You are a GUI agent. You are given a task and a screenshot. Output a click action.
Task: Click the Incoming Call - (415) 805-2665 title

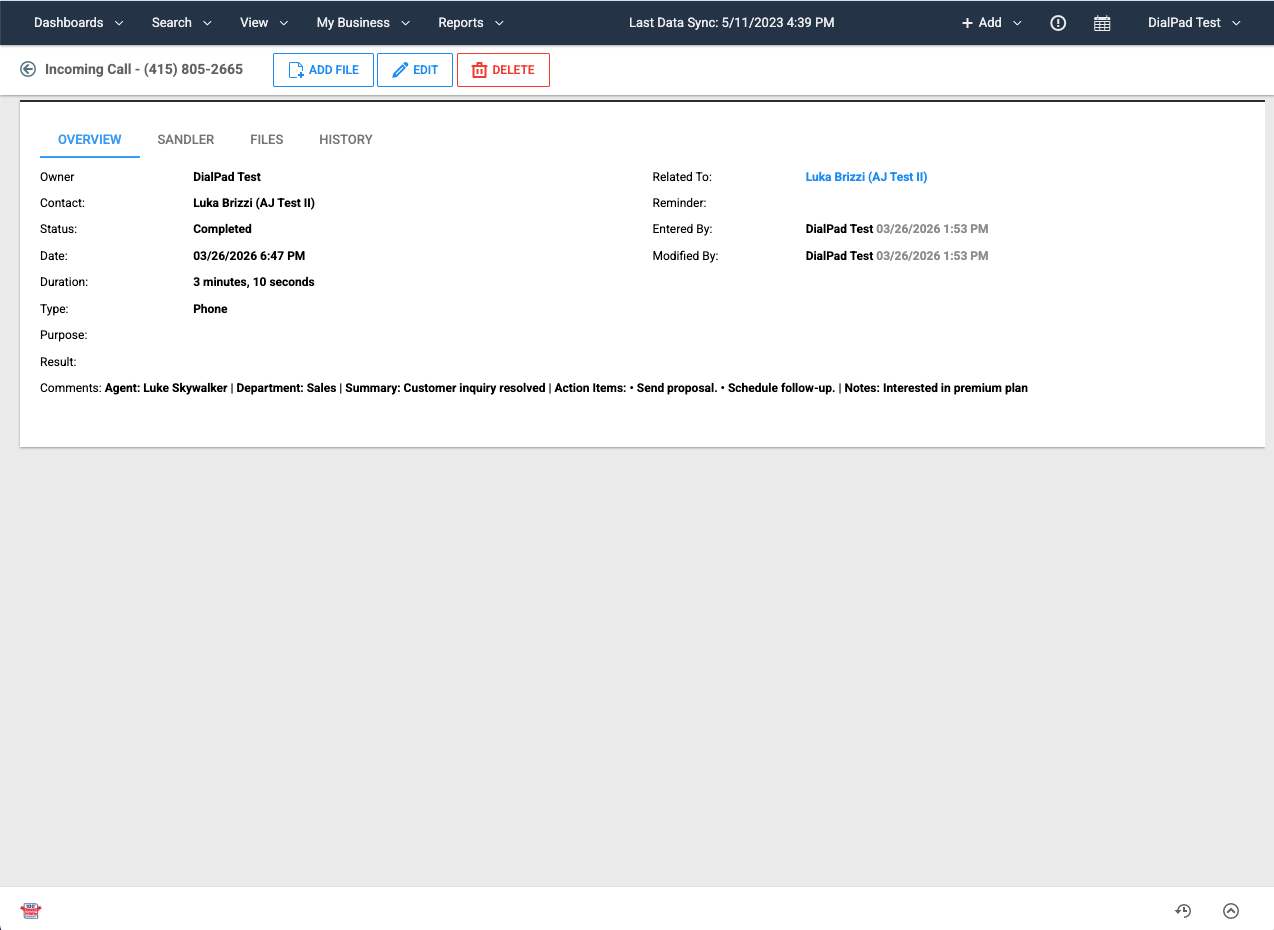click(144, 70)
